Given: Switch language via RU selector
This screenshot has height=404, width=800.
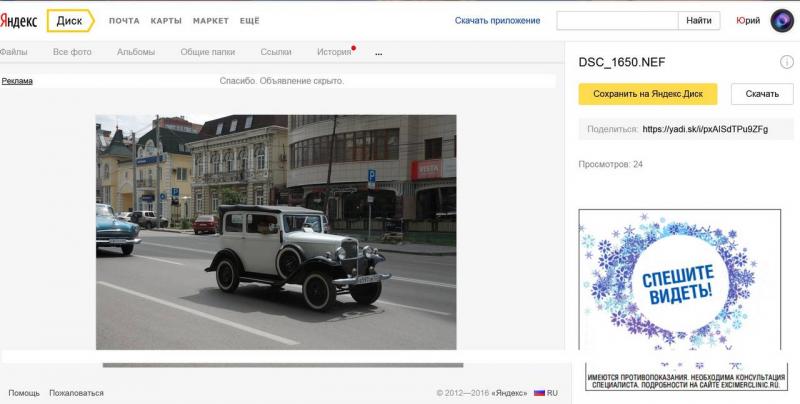Looking at the screenshot, I should (x=552, y=393).
